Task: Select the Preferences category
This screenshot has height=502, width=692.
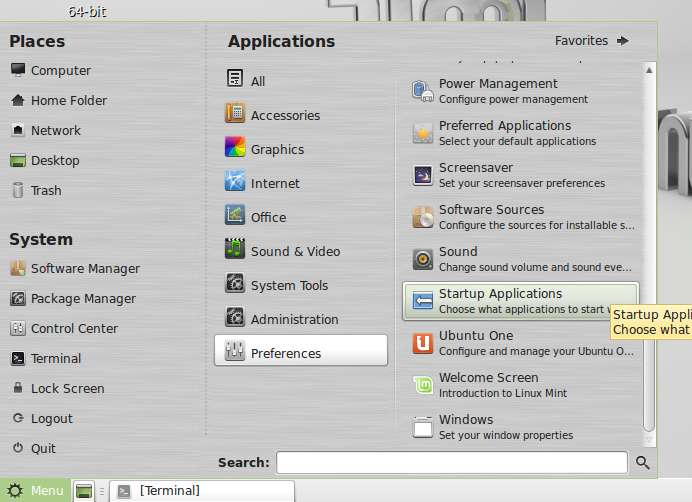Action: [x=301, y=351]
